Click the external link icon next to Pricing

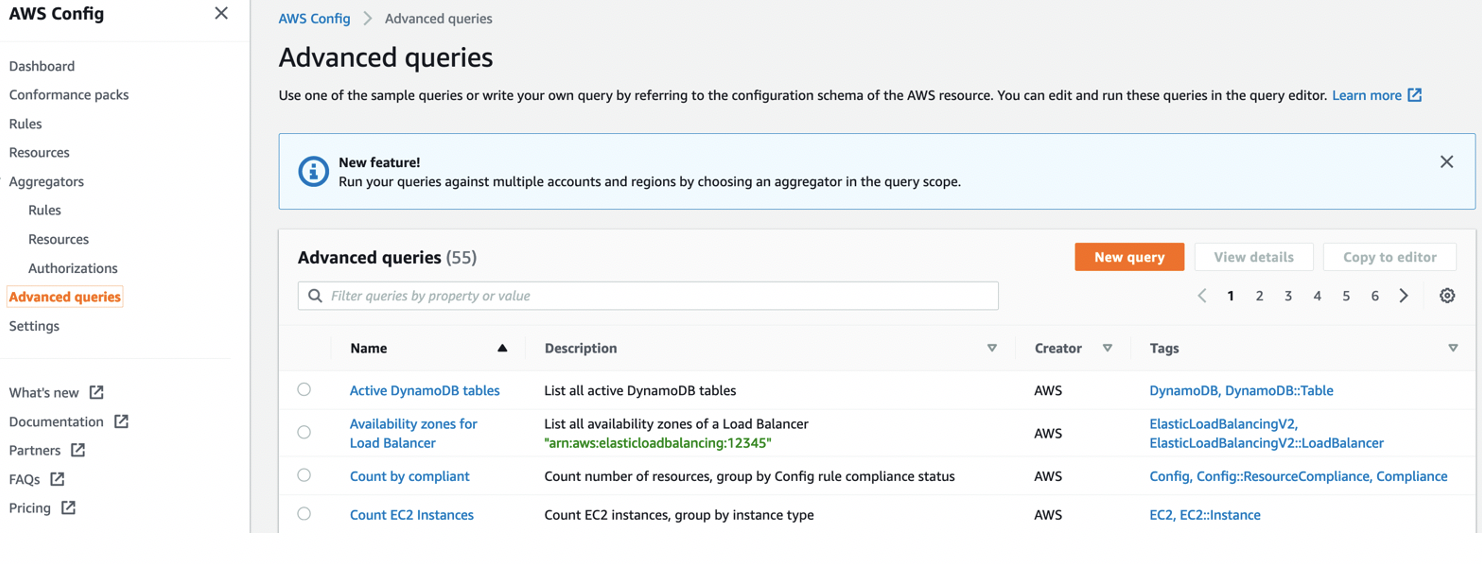[68, 508]
